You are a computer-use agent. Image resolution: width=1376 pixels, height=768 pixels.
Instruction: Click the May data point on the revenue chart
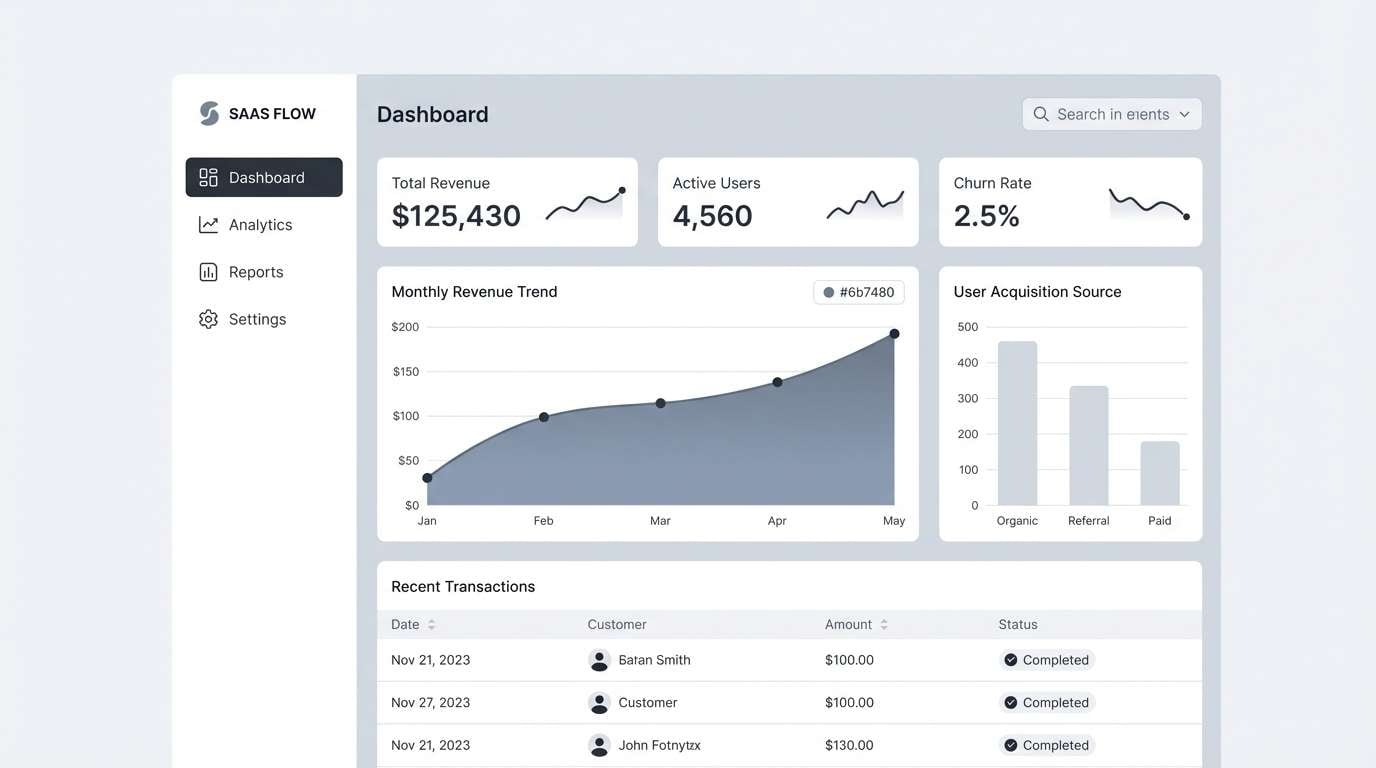coord(893,333)
